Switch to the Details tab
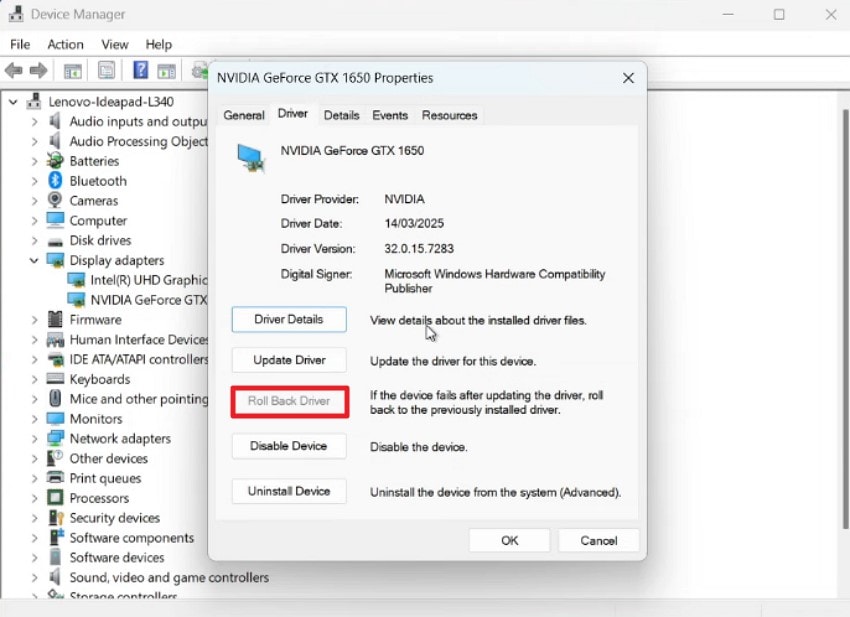This screenshot has width=850, height=617. 342,115
